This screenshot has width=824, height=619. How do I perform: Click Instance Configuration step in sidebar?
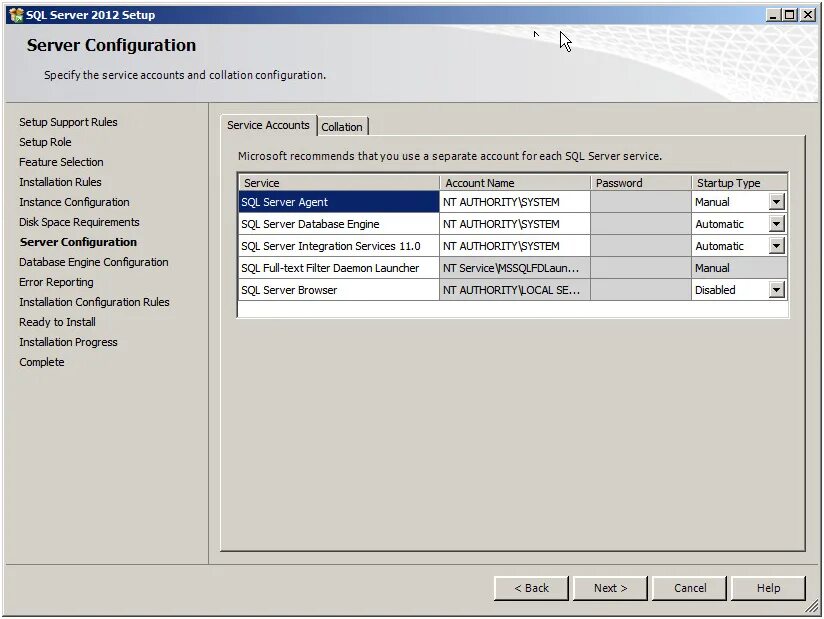[x=74, y=202]
